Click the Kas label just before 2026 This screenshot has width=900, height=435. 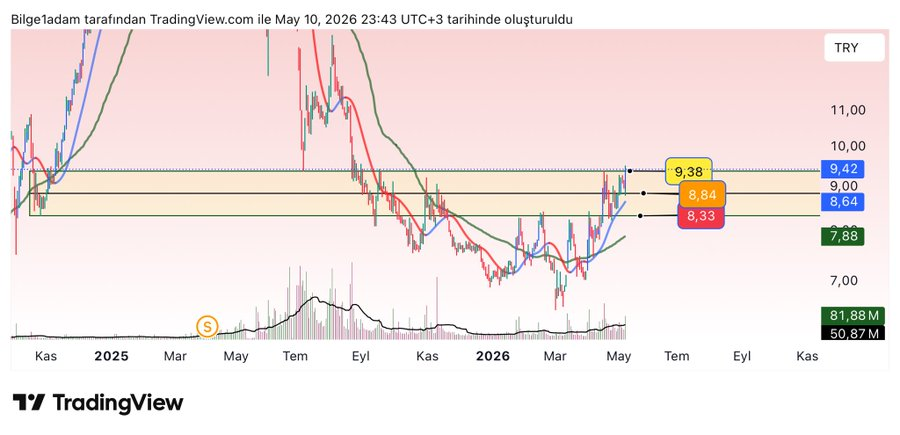click(x=427, y=356)
